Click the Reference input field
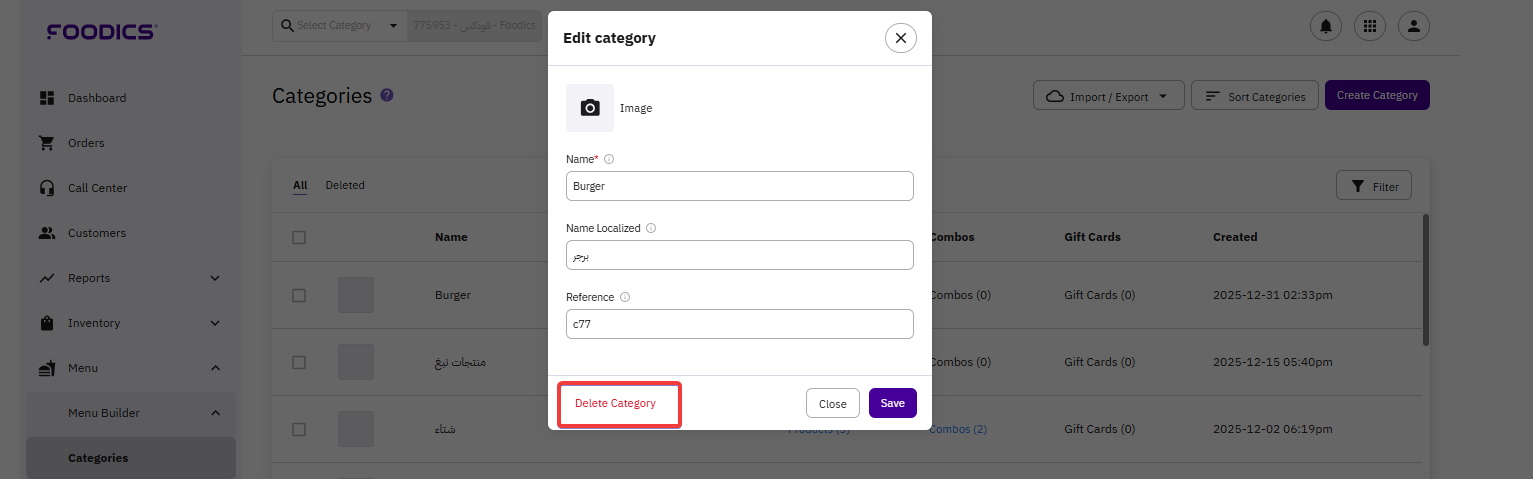 point(739,324)
